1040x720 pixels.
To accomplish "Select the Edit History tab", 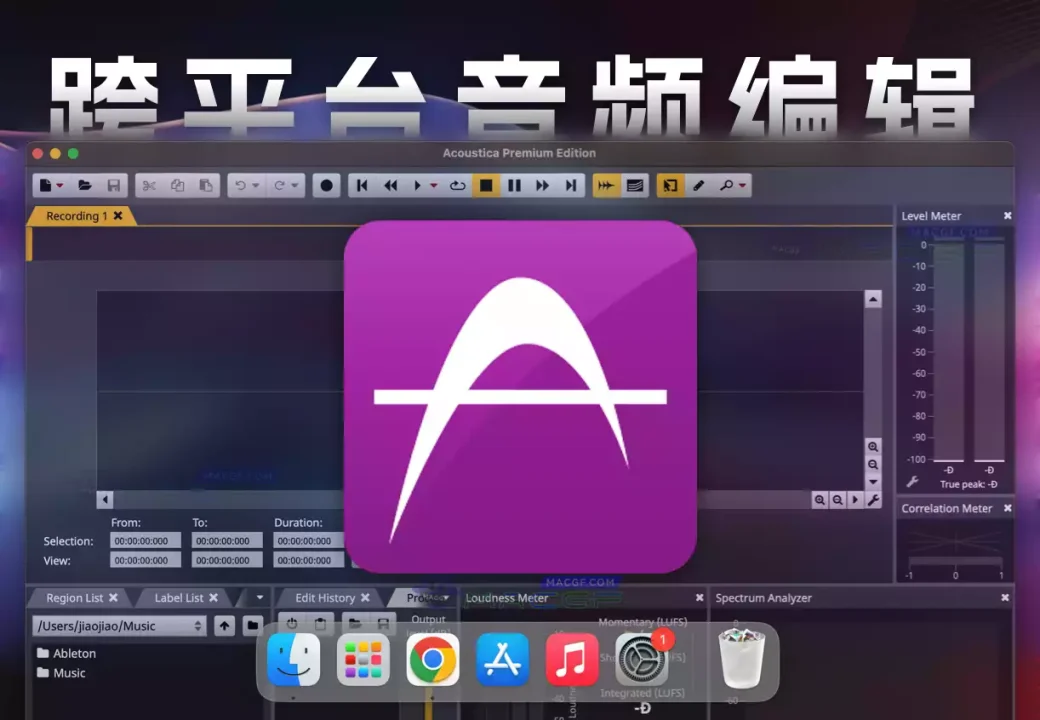I will point(324,597).
